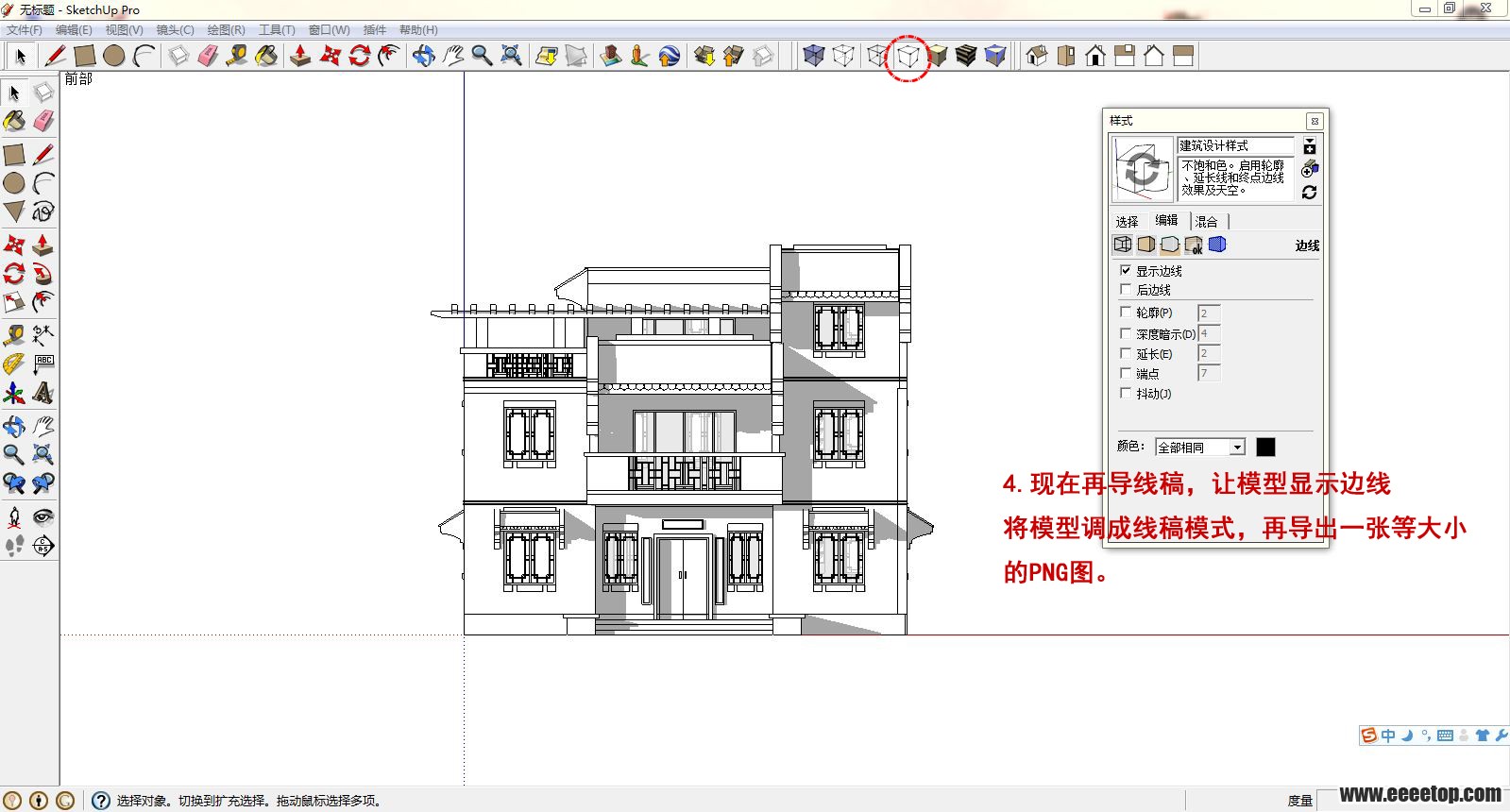The image size is (1510, 812).
Task: Switch to Right view
Action: tap(1125, 56)
